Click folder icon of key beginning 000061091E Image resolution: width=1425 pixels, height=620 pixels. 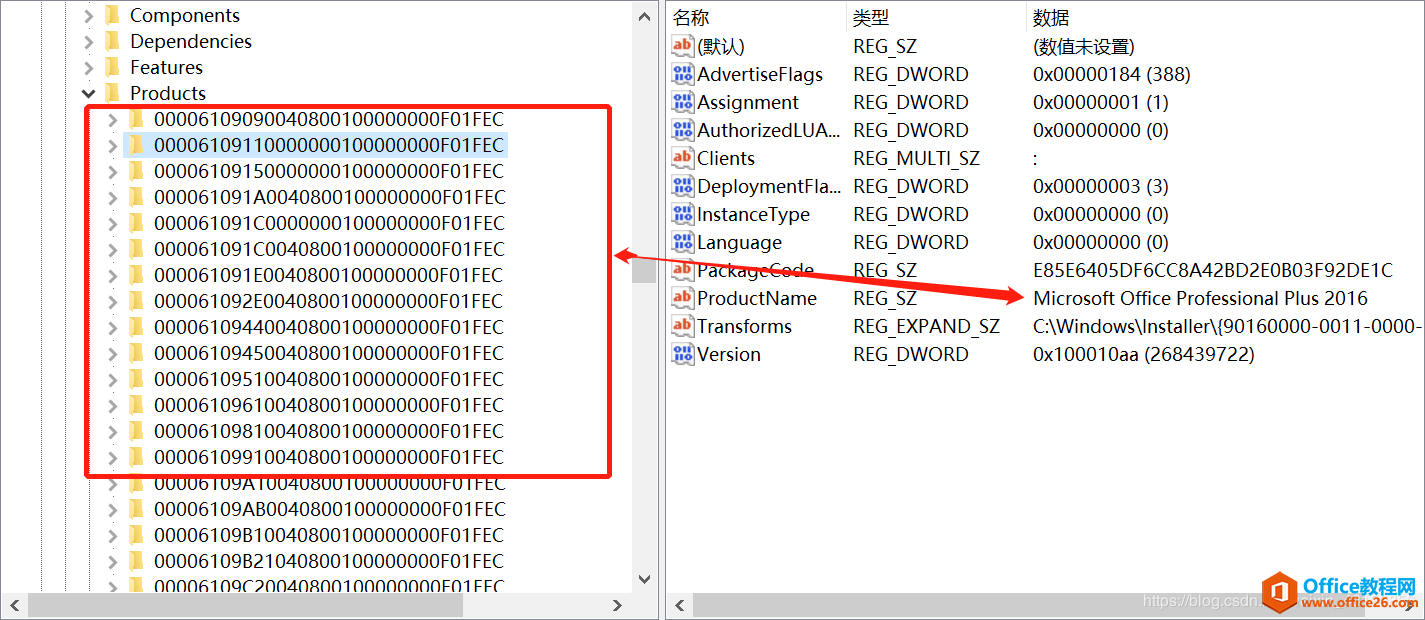coord(137,275)
